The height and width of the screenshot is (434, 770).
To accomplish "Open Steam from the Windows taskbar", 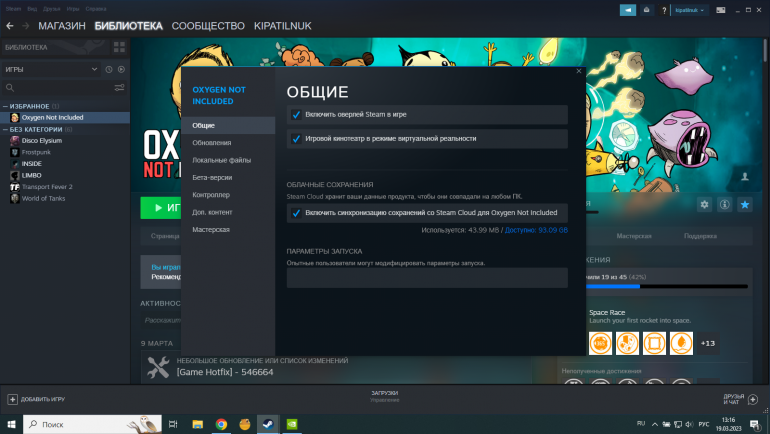I will (268, 424).
